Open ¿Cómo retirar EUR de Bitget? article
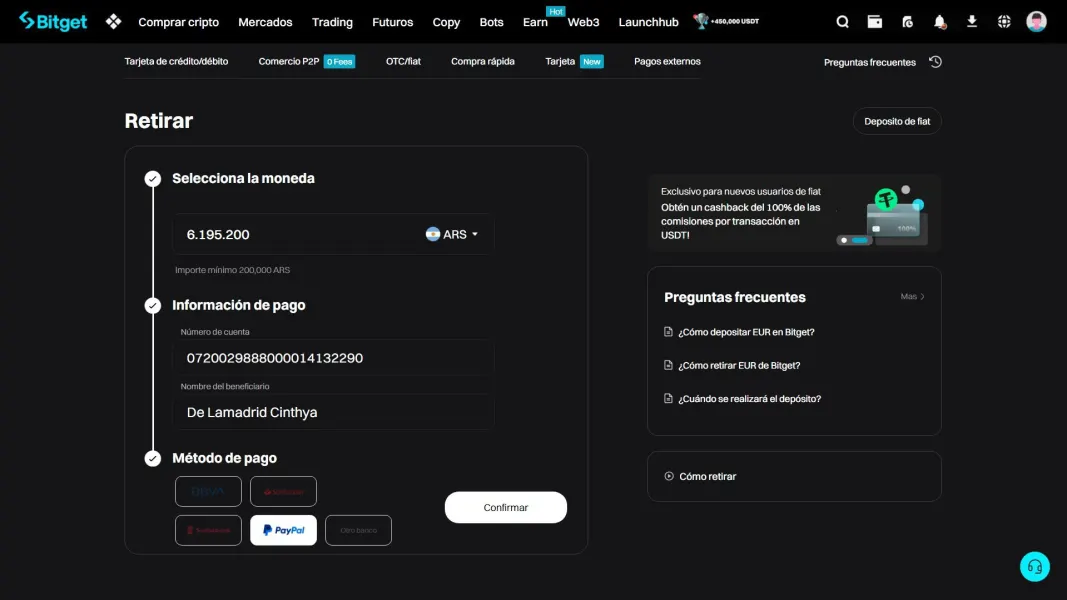The height and width of the screenshot is (600, 1067). (x=739, y=365)
